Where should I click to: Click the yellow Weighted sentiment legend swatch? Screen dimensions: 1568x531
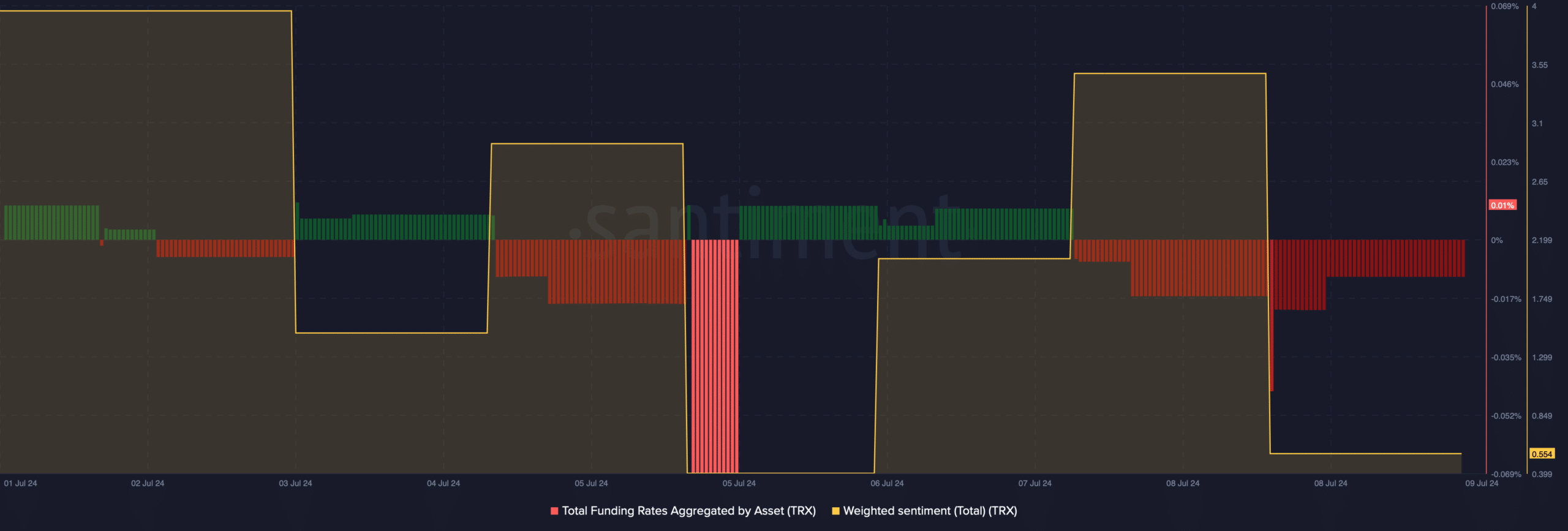coord(835,511)
